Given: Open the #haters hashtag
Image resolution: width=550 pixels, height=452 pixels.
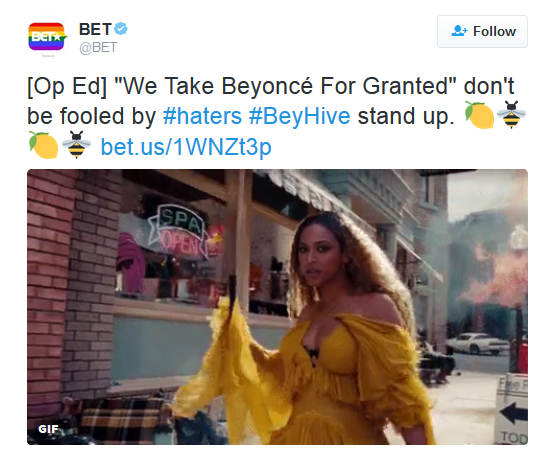Looking at the screenshot, I should click(202, 116).
